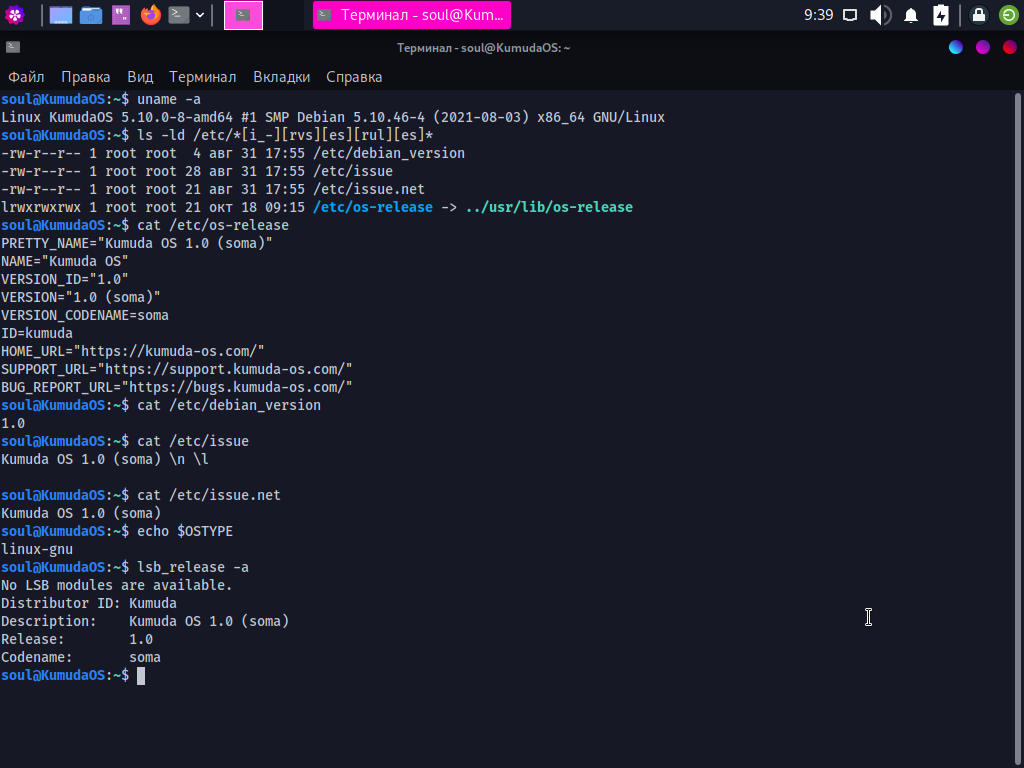Screen dimensions: 1024x768
Task: Click the display tray icon
Action: [x=850, y=15]
